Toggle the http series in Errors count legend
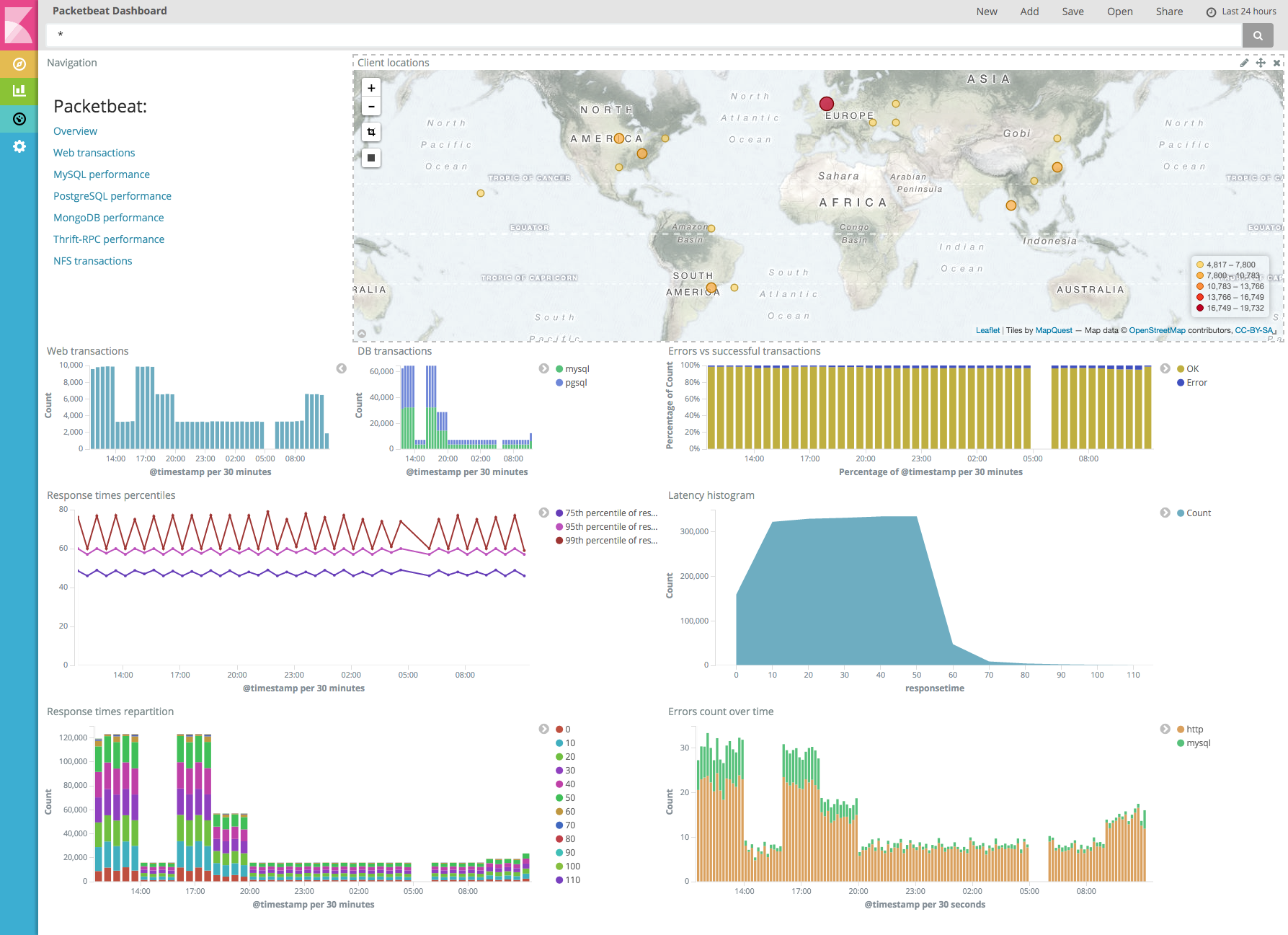Image resolution: width=1288 pixels, height=935 pixels. [1194, 729]
